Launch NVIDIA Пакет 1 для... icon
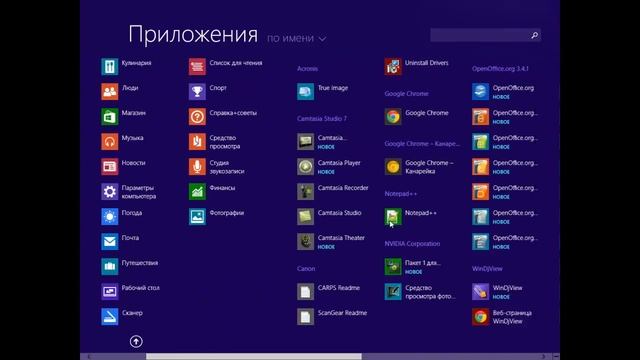Image resolution: width=640 pixels, height=360 pixels. point(393,267)
